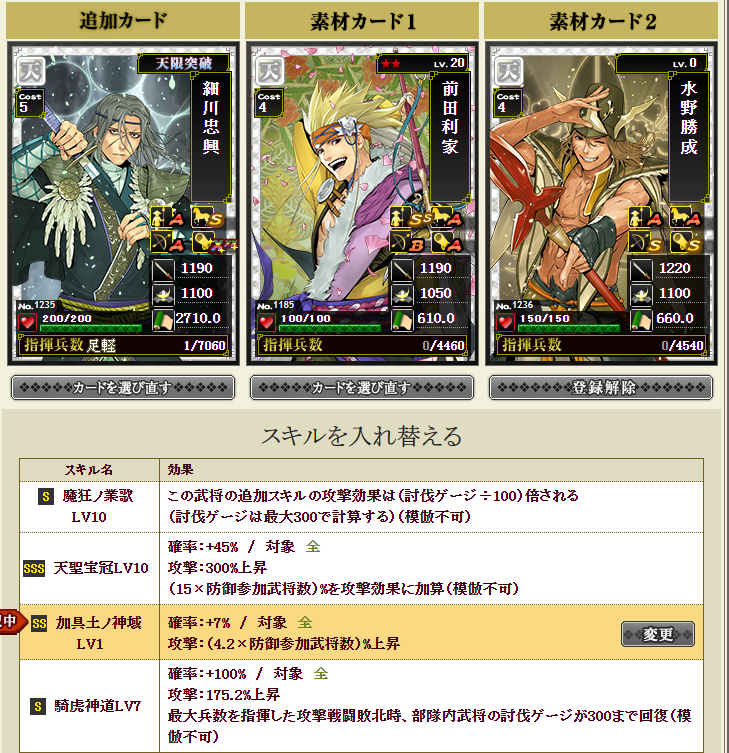Click the heart HP icon on 細川忠興 card
This screenshot has width=729, height=753.
click(27, 322)
